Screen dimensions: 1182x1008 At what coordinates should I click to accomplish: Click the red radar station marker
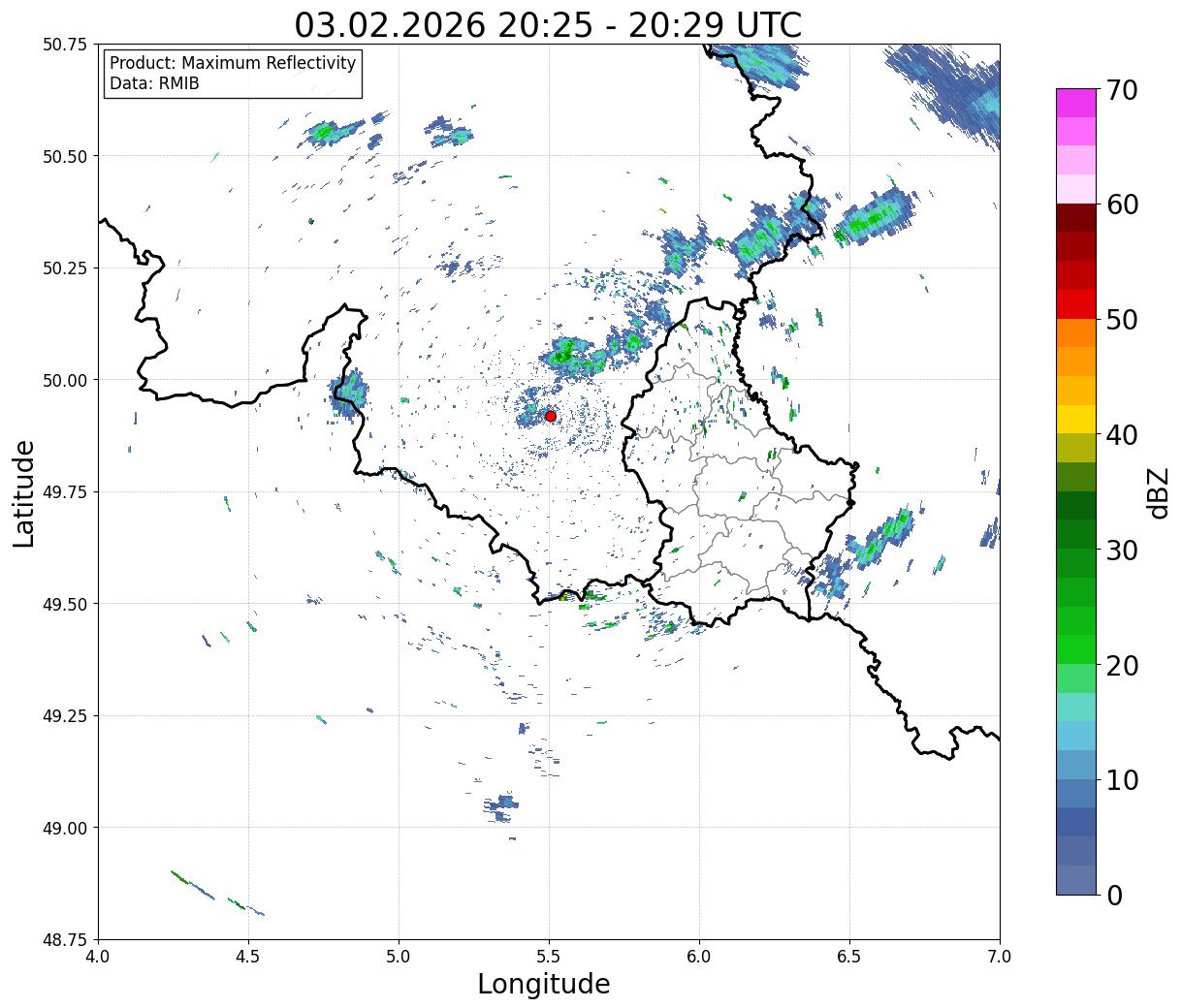(x=551, y=416)
